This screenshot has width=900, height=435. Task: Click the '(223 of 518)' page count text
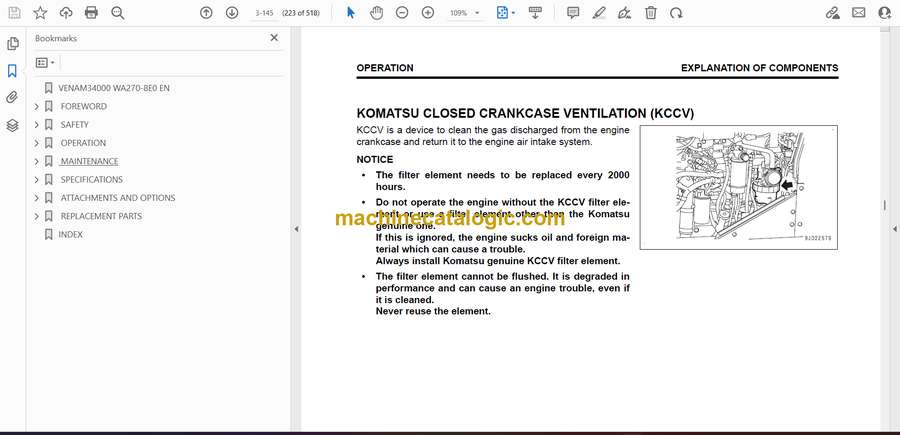tap(301, 13)
